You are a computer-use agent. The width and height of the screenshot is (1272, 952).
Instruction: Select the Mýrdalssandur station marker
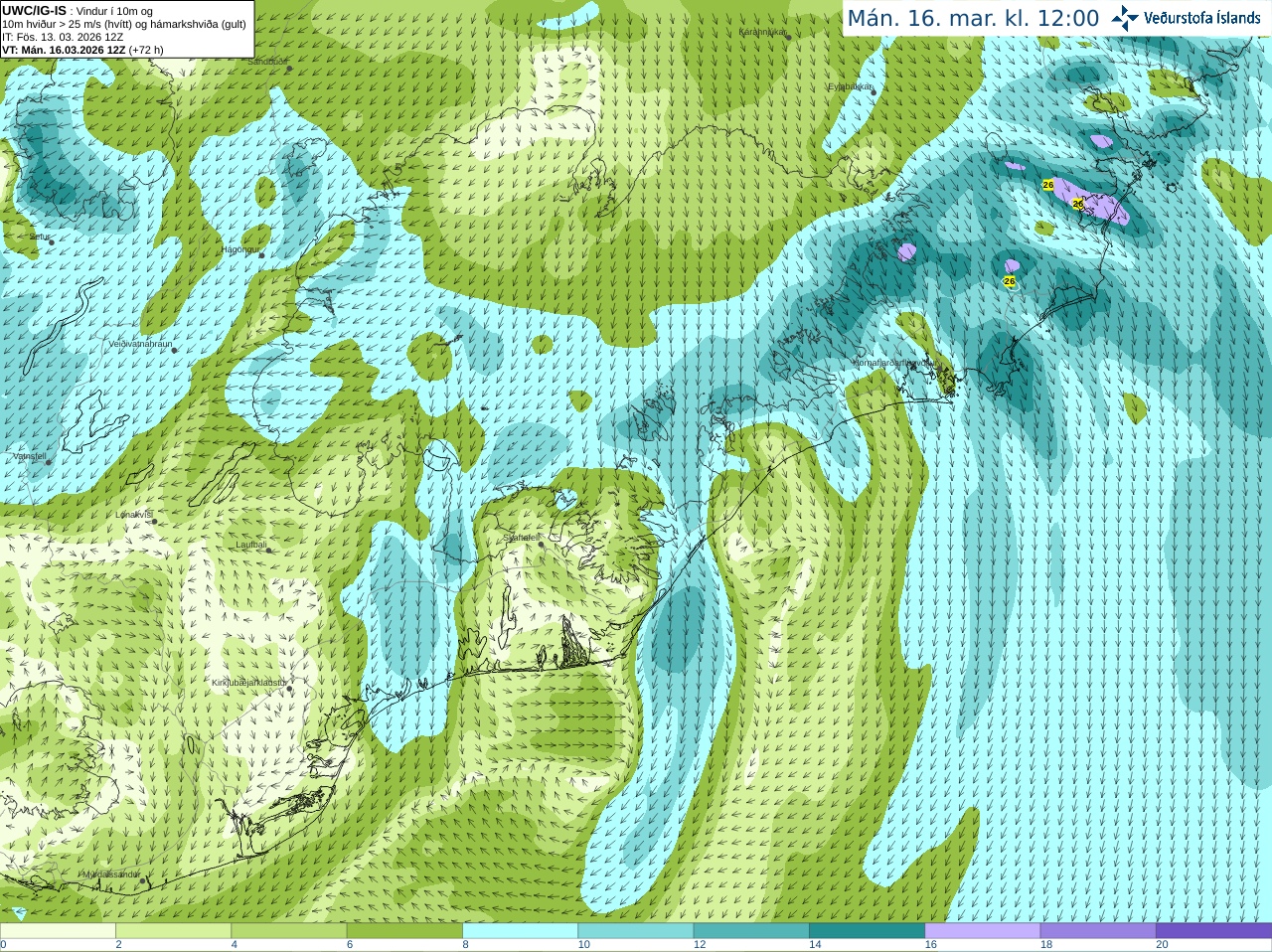click(142, 880)
